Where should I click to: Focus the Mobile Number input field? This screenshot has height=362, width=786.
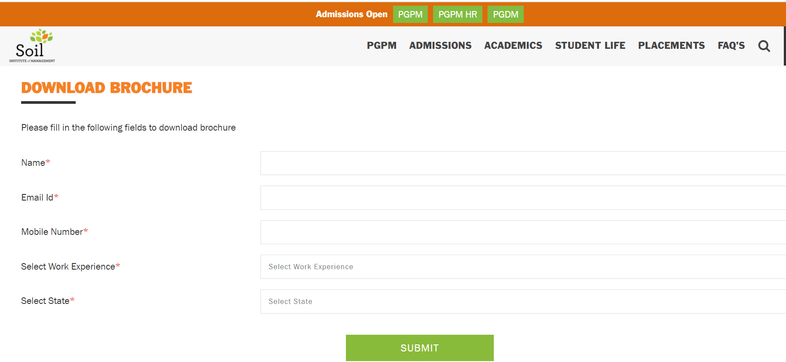tap(523, 232)
